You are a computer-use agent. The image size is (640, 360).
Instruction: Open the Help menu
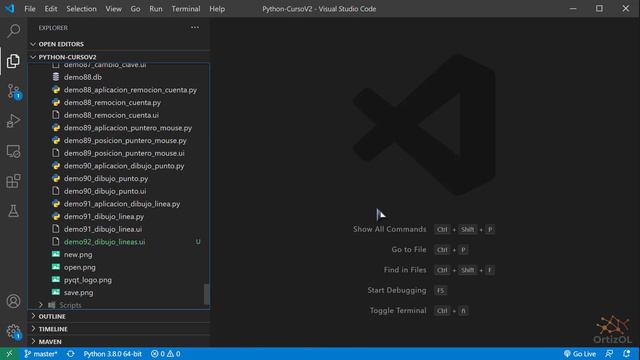click(x=217, y=9)
